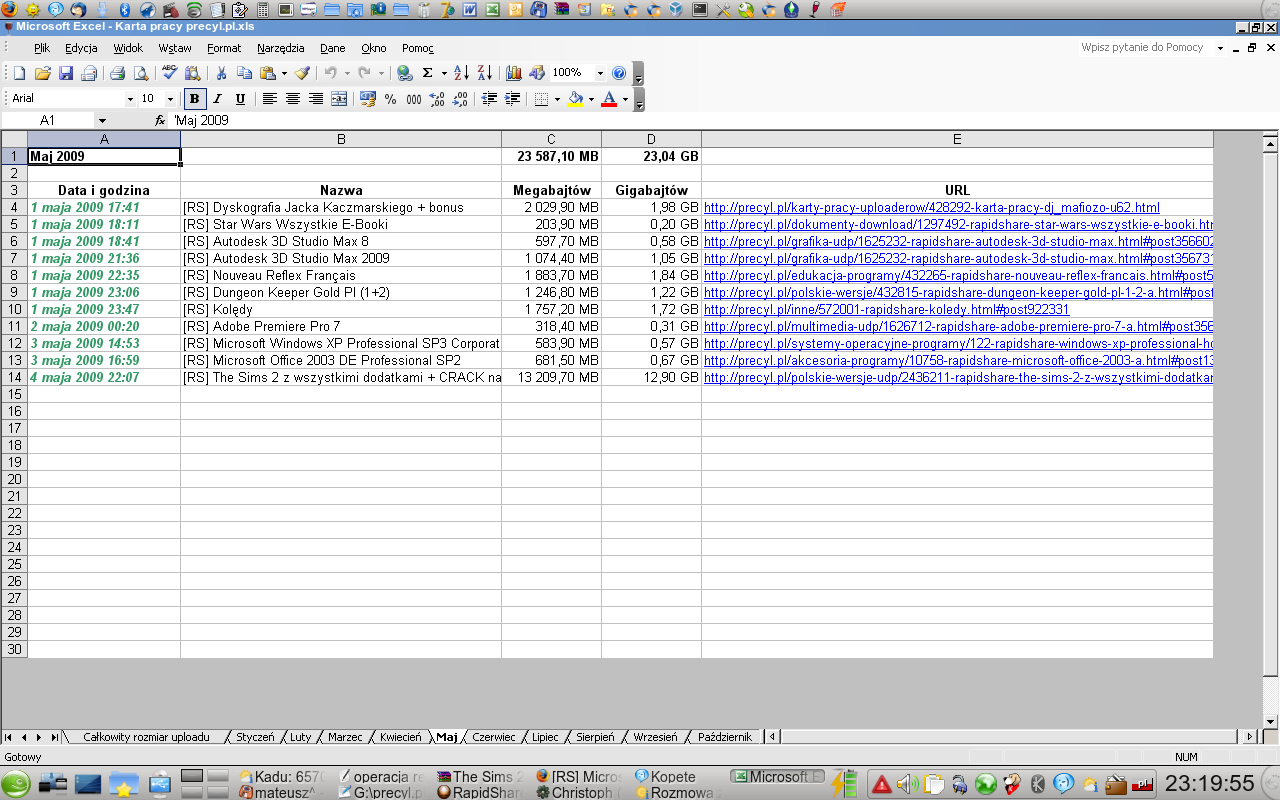Screen dimensions: 1280x800
Task: Center text horizontally
Action: point(293,99)
